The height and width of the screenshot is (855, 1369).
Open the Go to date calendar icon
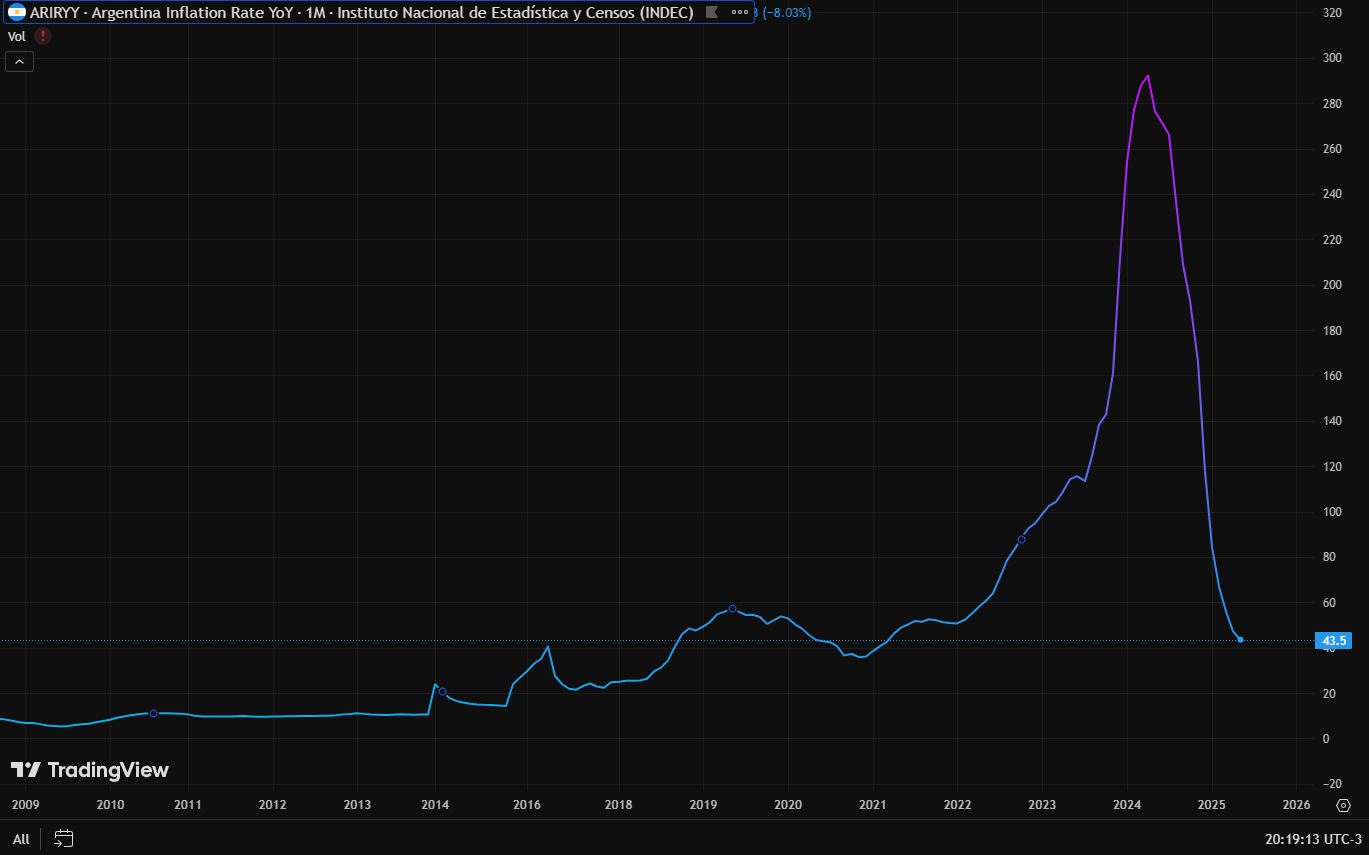pos(64,838)
